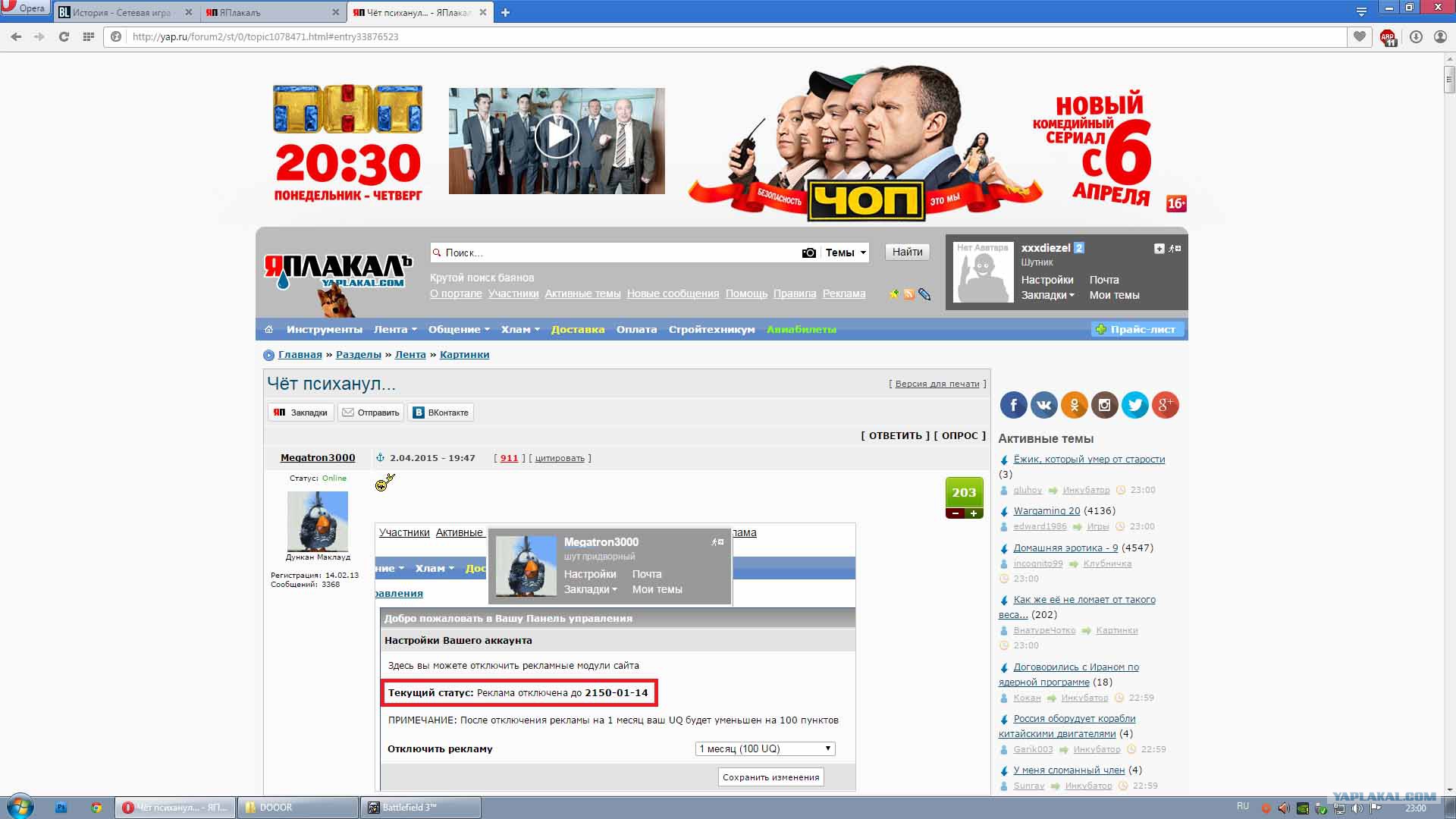This screenshot has height=819, width=1456.
Task: Expand the Хлам menu dropdown
Action: point(520,329)
